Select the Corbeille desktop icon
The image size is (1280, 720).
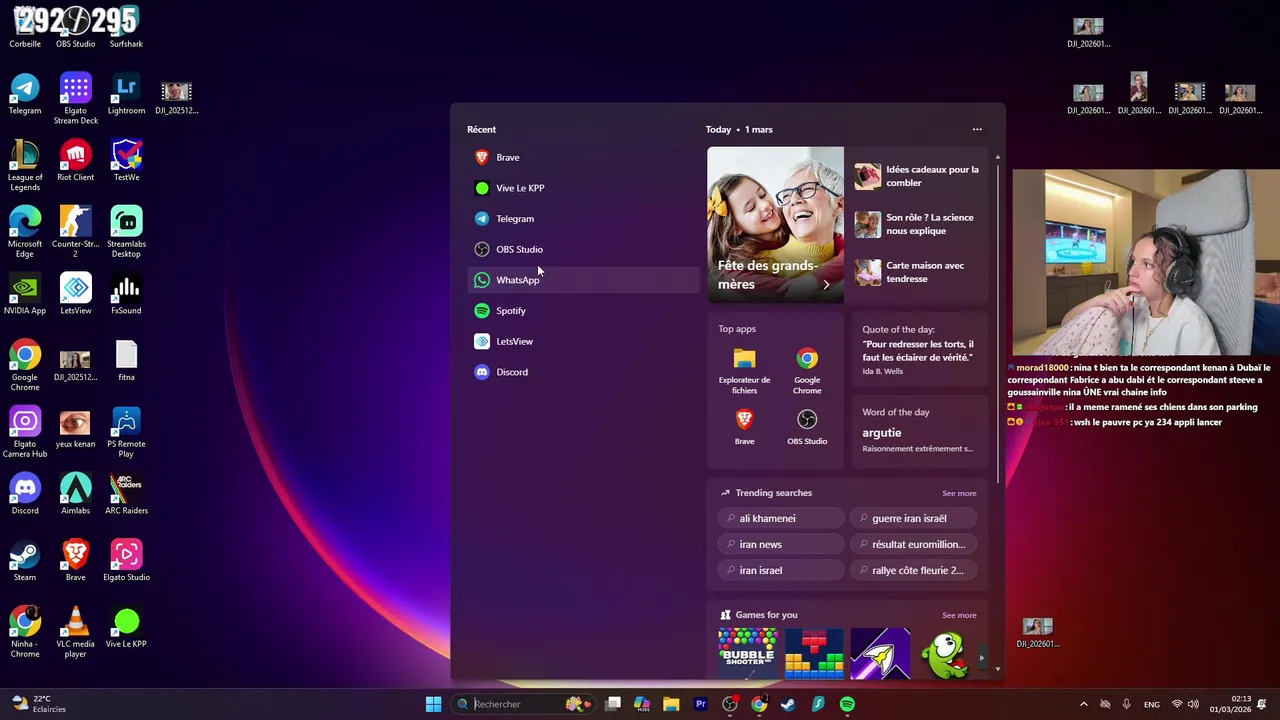pos(25,28)
